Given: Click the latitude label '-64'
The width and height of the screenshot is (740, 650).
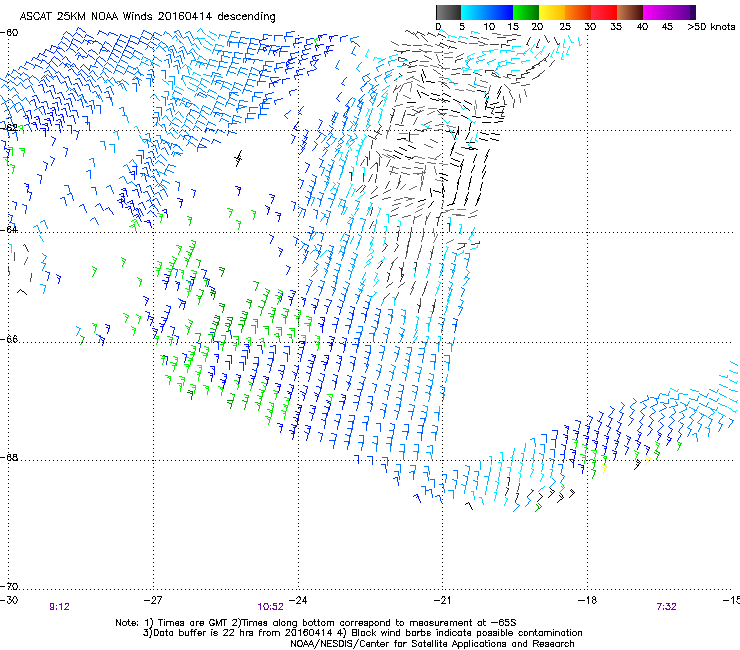Looking at the screenshot, I should (x=9, y=229).
